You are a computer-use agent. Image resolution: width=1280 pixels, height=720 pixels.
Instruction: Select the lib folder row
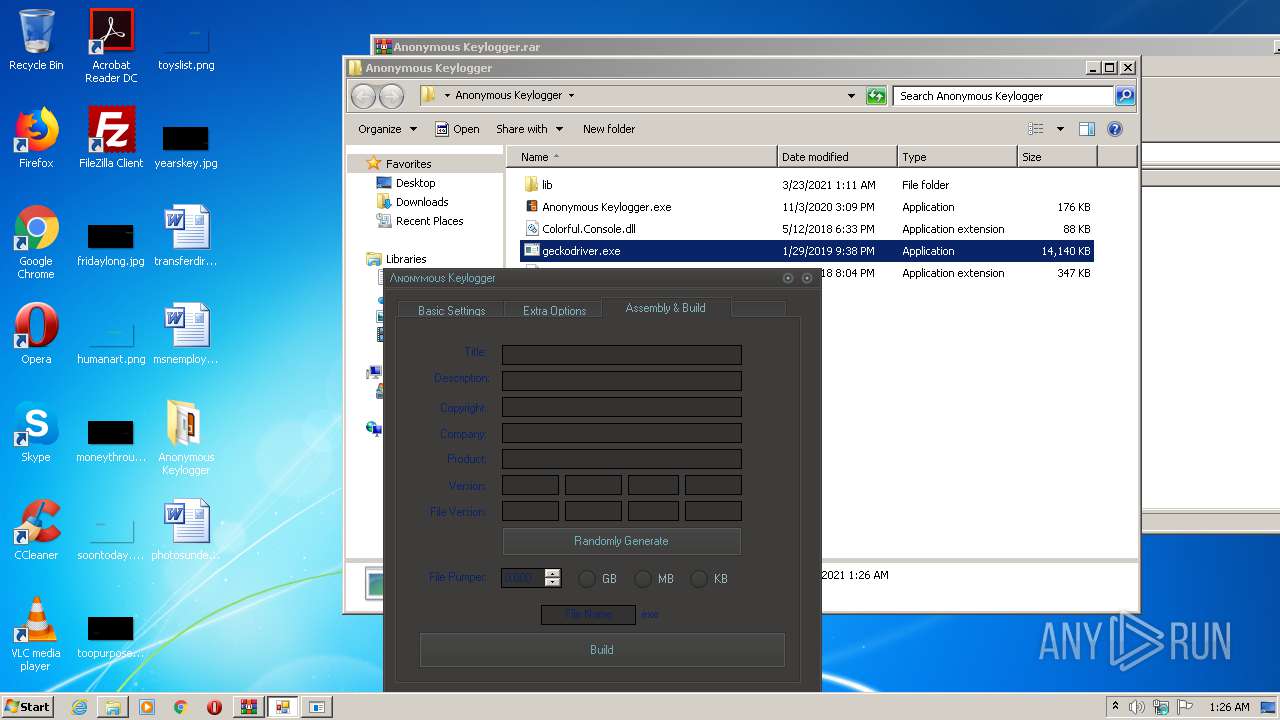coord(807,185)
